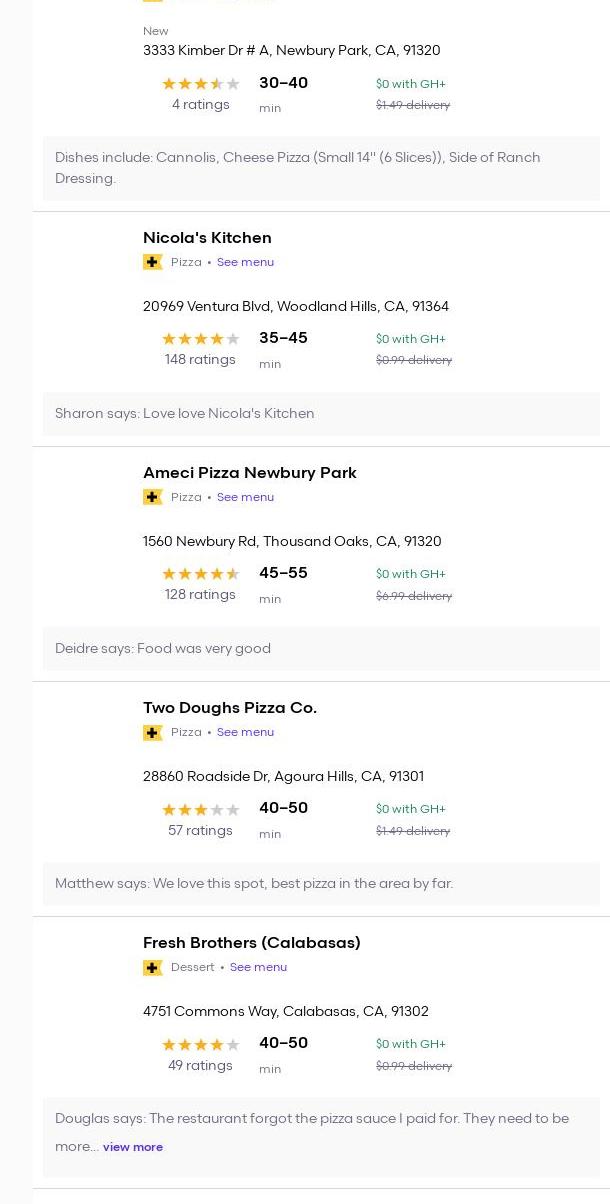Screen dimensions: 610x1204
Task: Open the Two Doughs Pizza Co. title
Action: coord(229,708)
